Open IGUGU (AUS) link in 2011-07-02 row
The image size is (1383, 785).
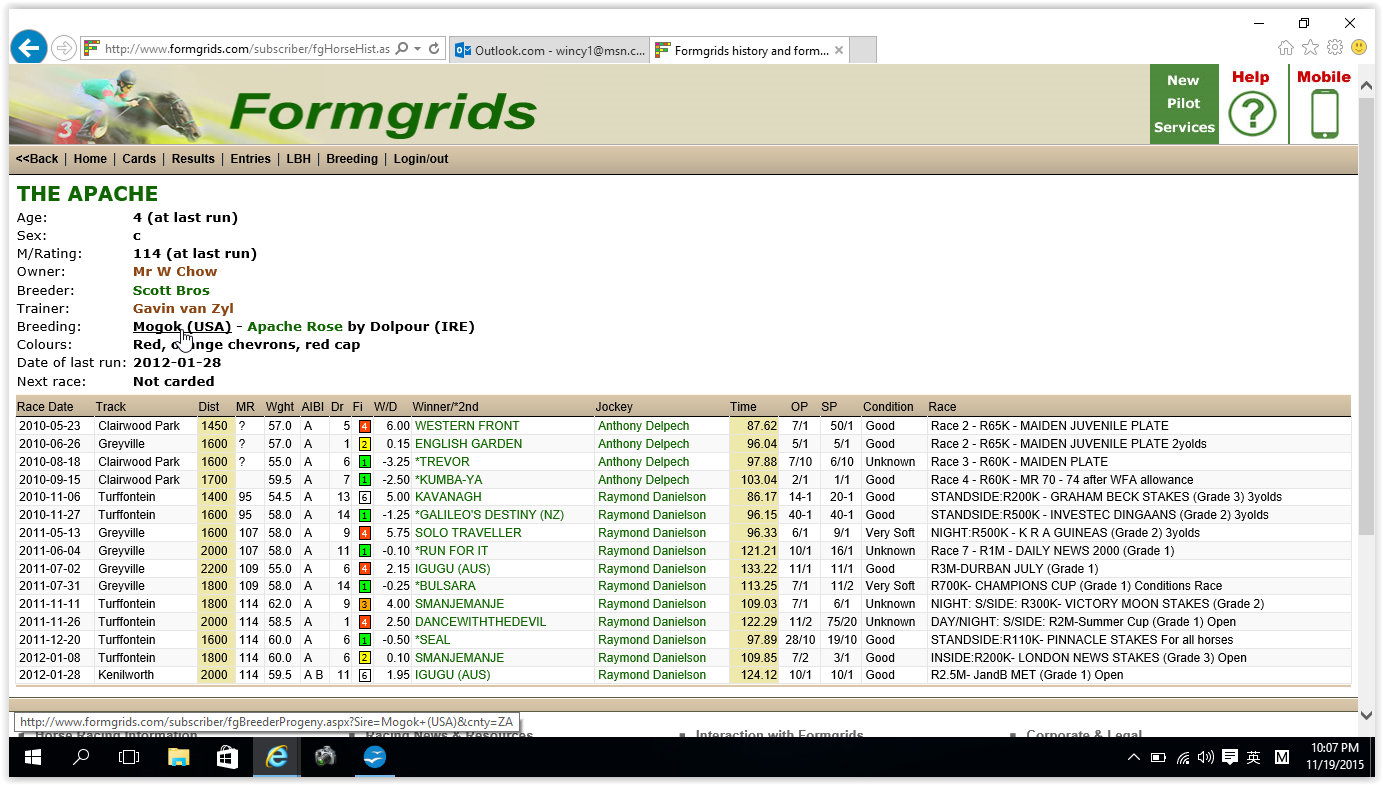click(453, 569)
